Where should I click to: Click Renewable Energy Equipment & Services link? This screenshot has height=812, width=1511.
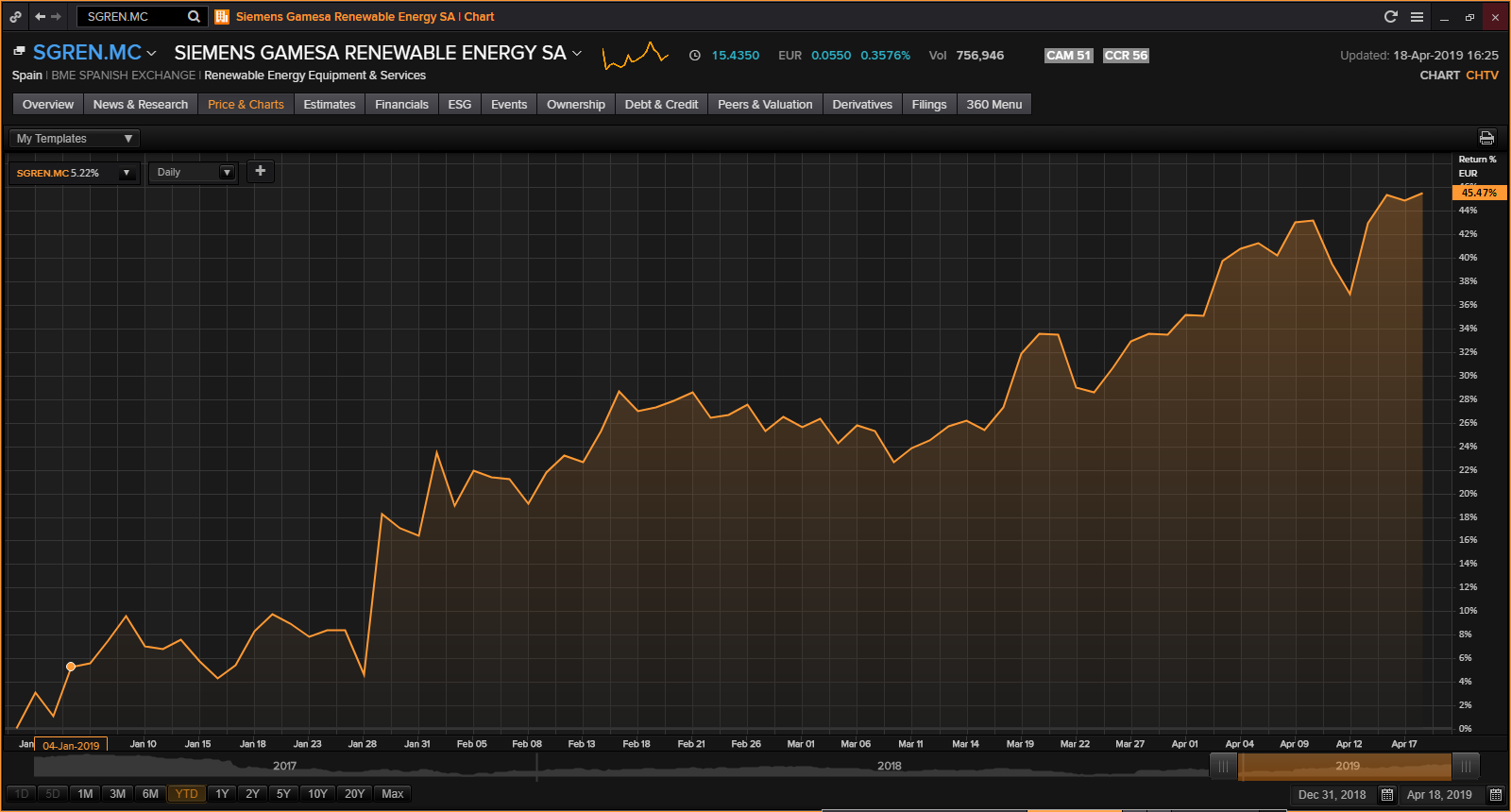[x=315, y=76]
